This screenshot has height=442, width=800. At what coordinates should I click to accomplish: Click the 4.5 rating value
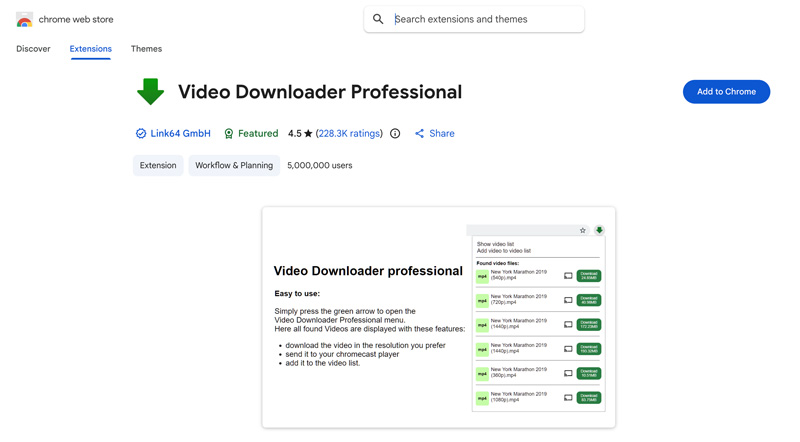294,134
